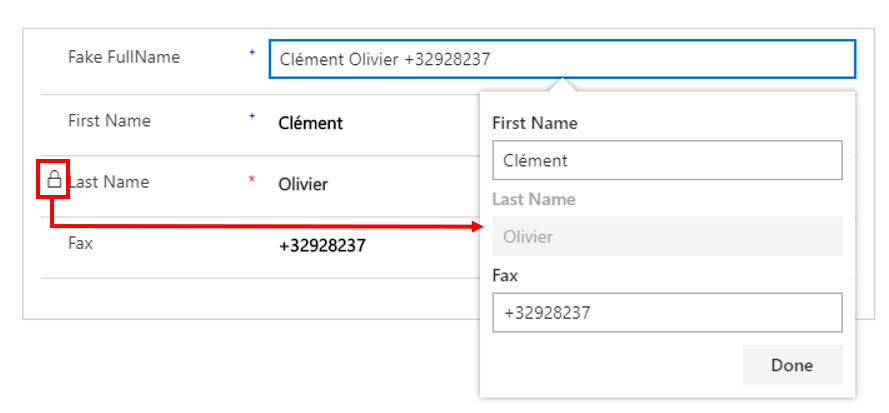Edit the Fax box in the flyout
The image size is (889, 413).
[667, 313]
